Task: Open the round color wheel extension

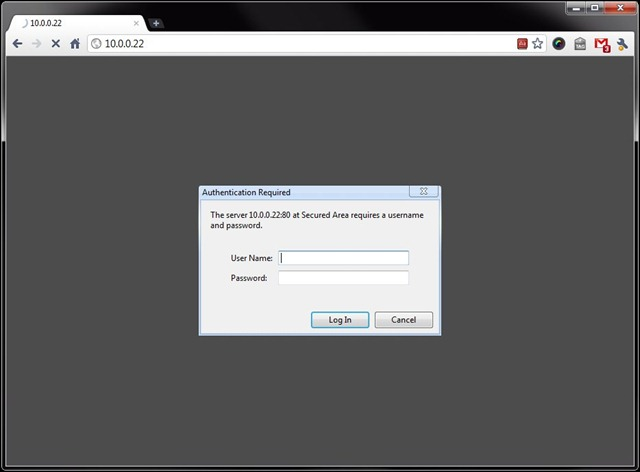Action: pos(559,43)
